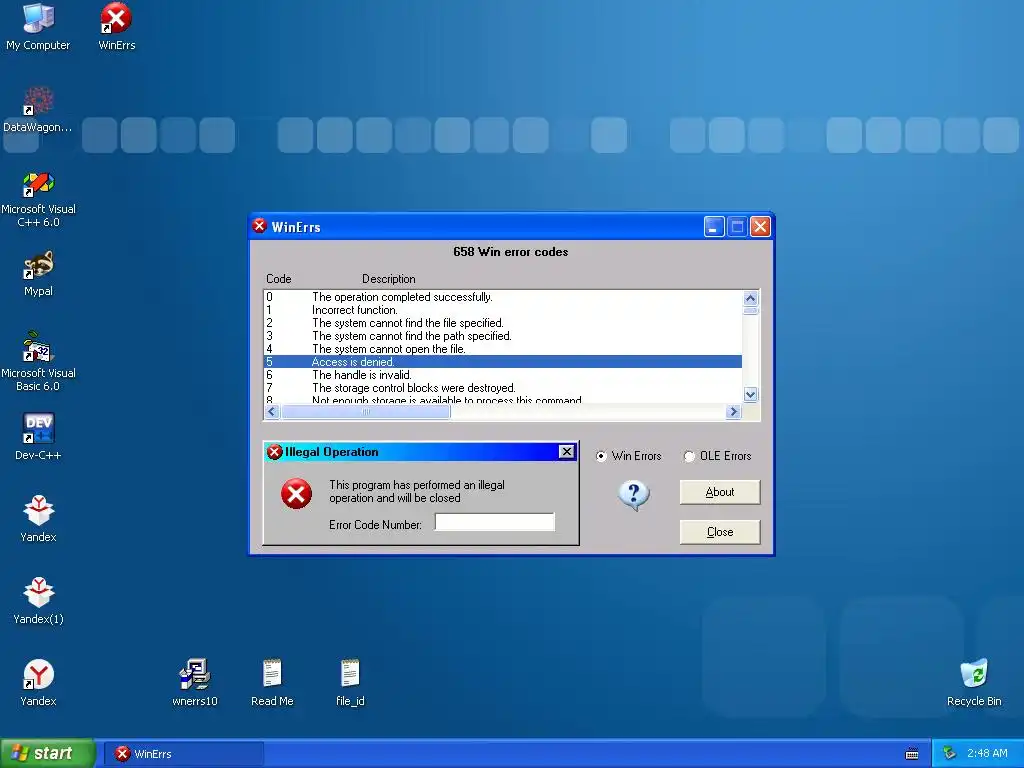Click the horizontal scroll left arrow

tap(272, 412)
